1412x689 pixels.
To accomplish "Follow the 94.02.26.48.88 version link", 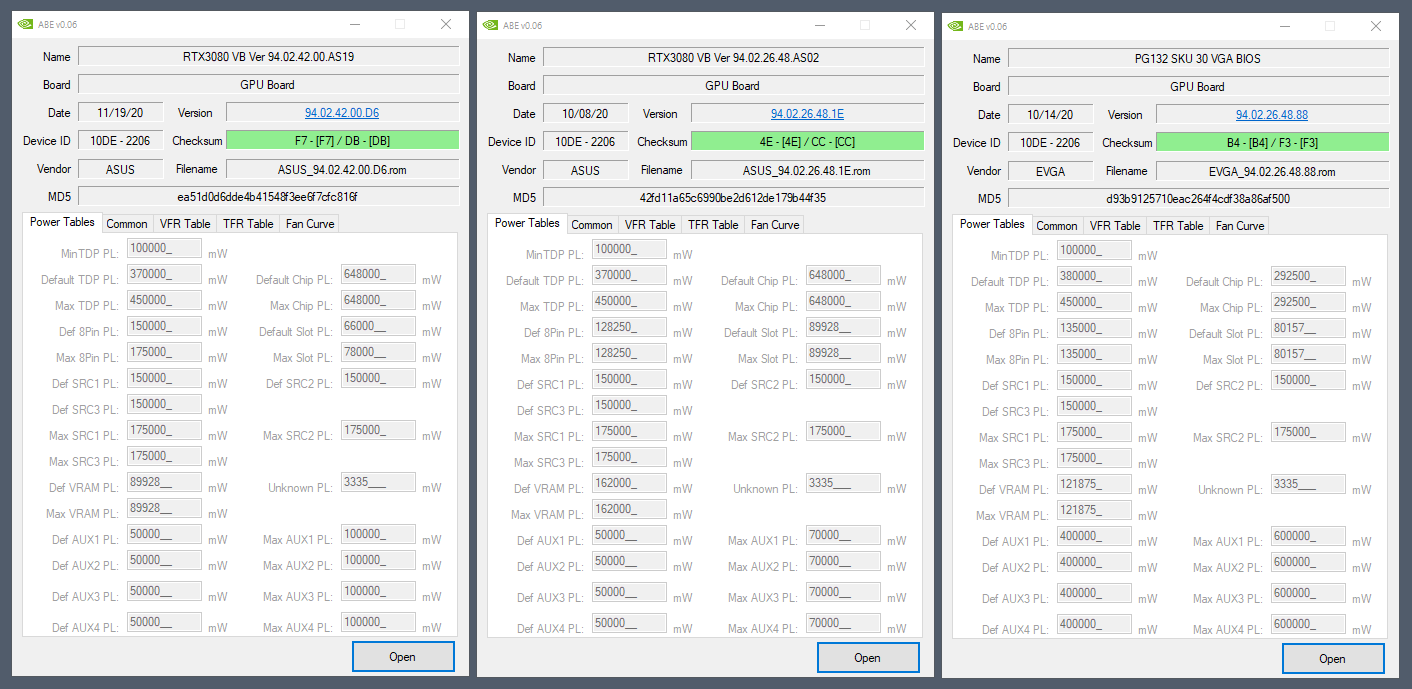I will 1272,115.
